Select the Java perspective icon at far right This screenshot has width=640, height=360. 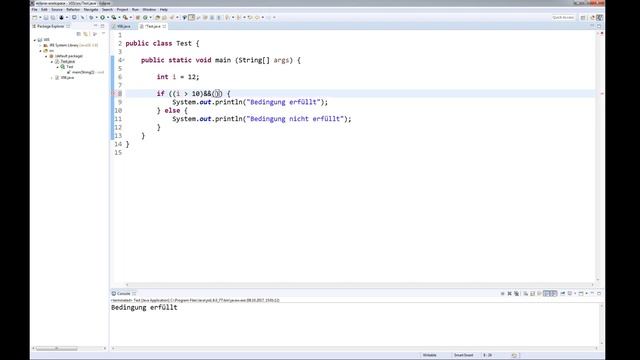coord(599,18)
